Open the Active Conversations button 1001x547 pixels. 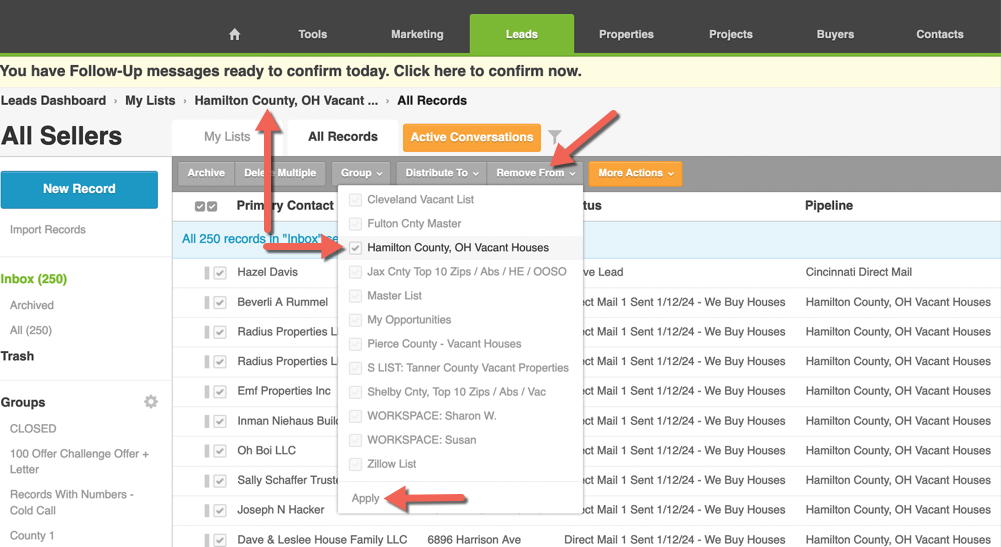tap(471, 137)
